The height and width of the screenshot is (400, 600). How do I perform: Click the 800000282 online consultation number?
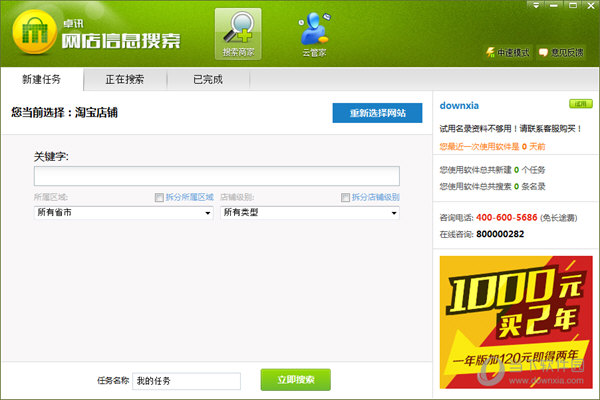[500, 234]
